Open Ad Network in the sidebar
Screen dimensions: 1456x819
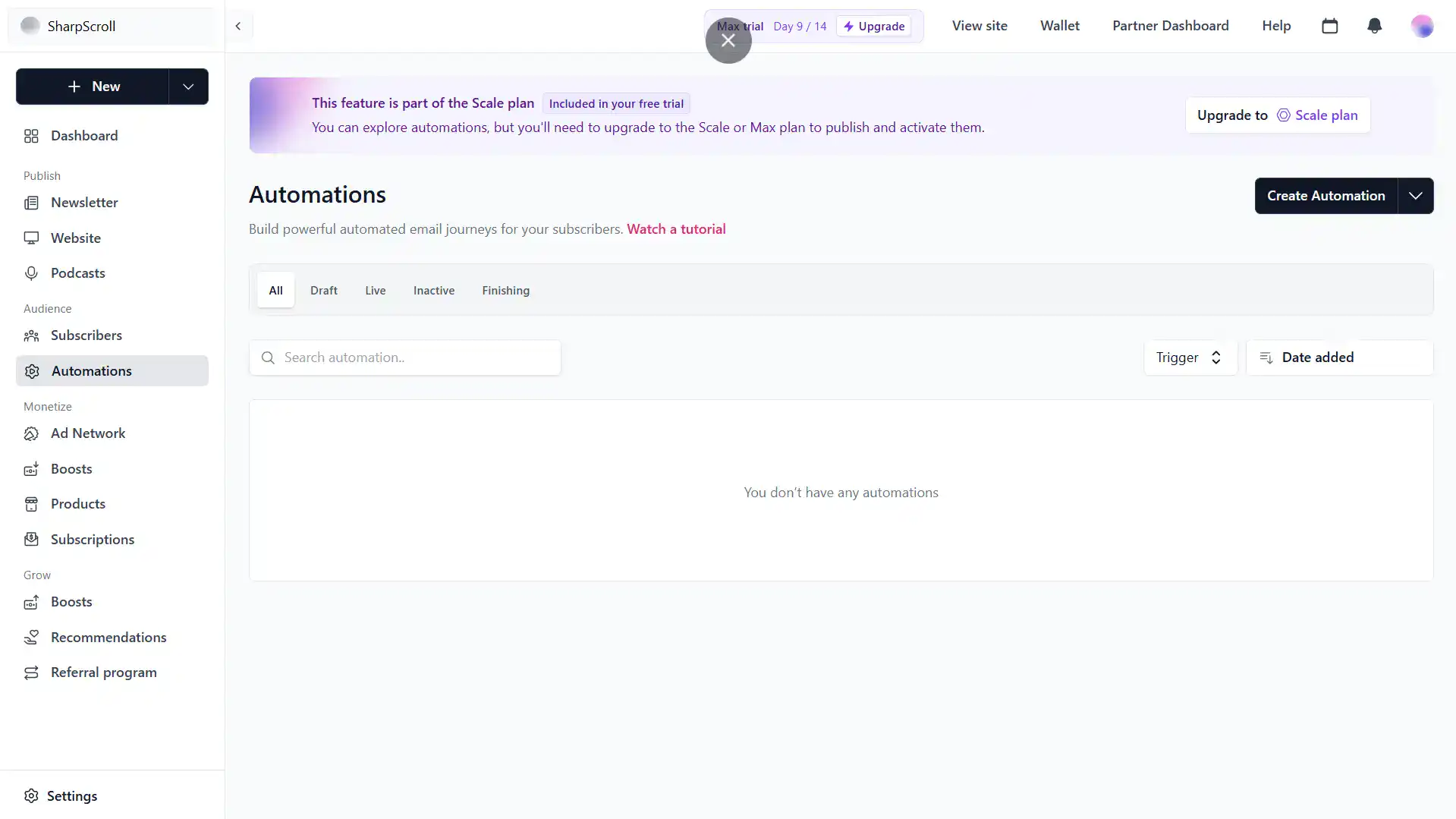click(x=112, y=433)
